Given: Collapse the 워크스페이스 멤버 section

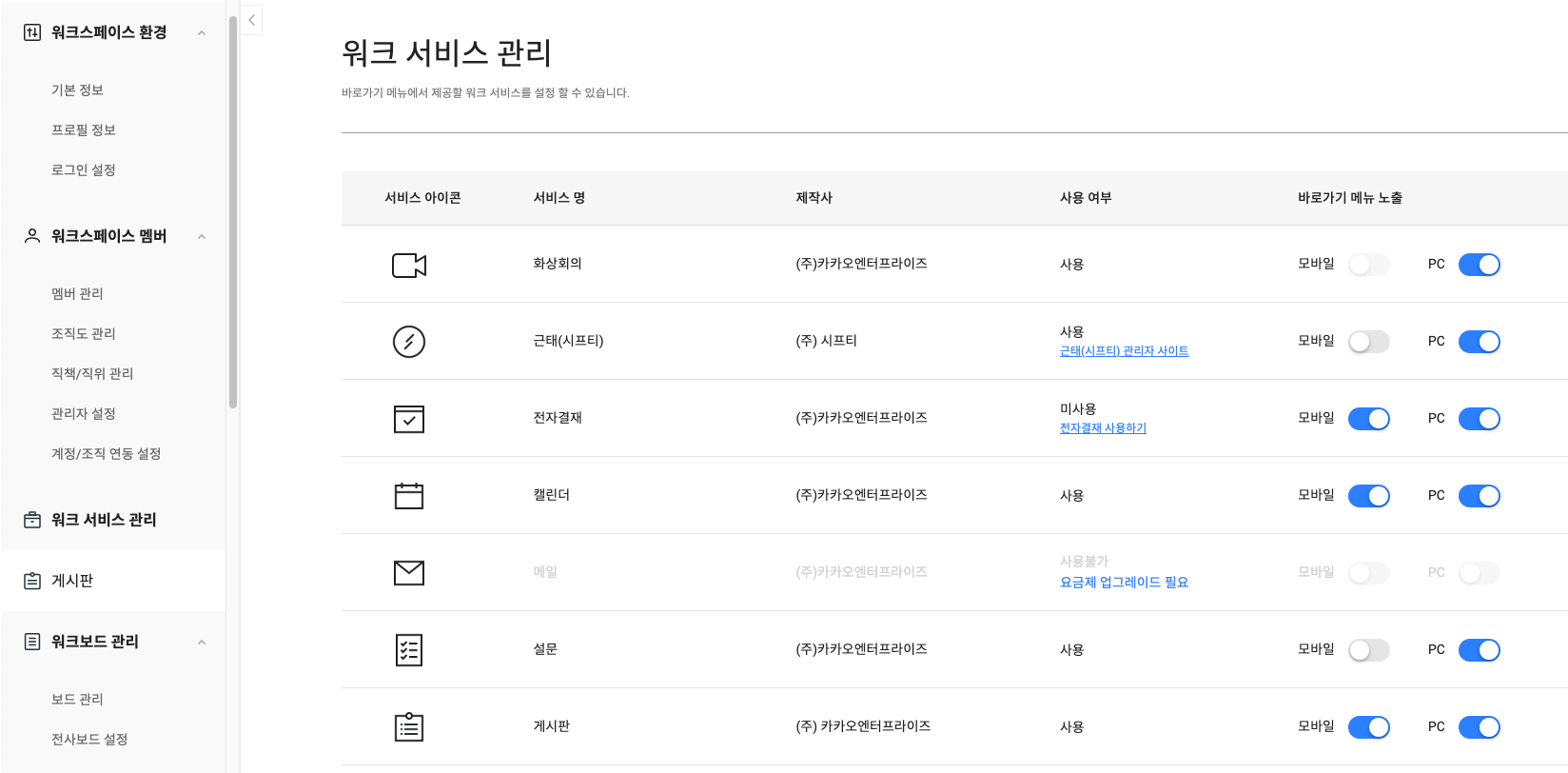Looking at the screenshot, I should (x=202, y=237).
